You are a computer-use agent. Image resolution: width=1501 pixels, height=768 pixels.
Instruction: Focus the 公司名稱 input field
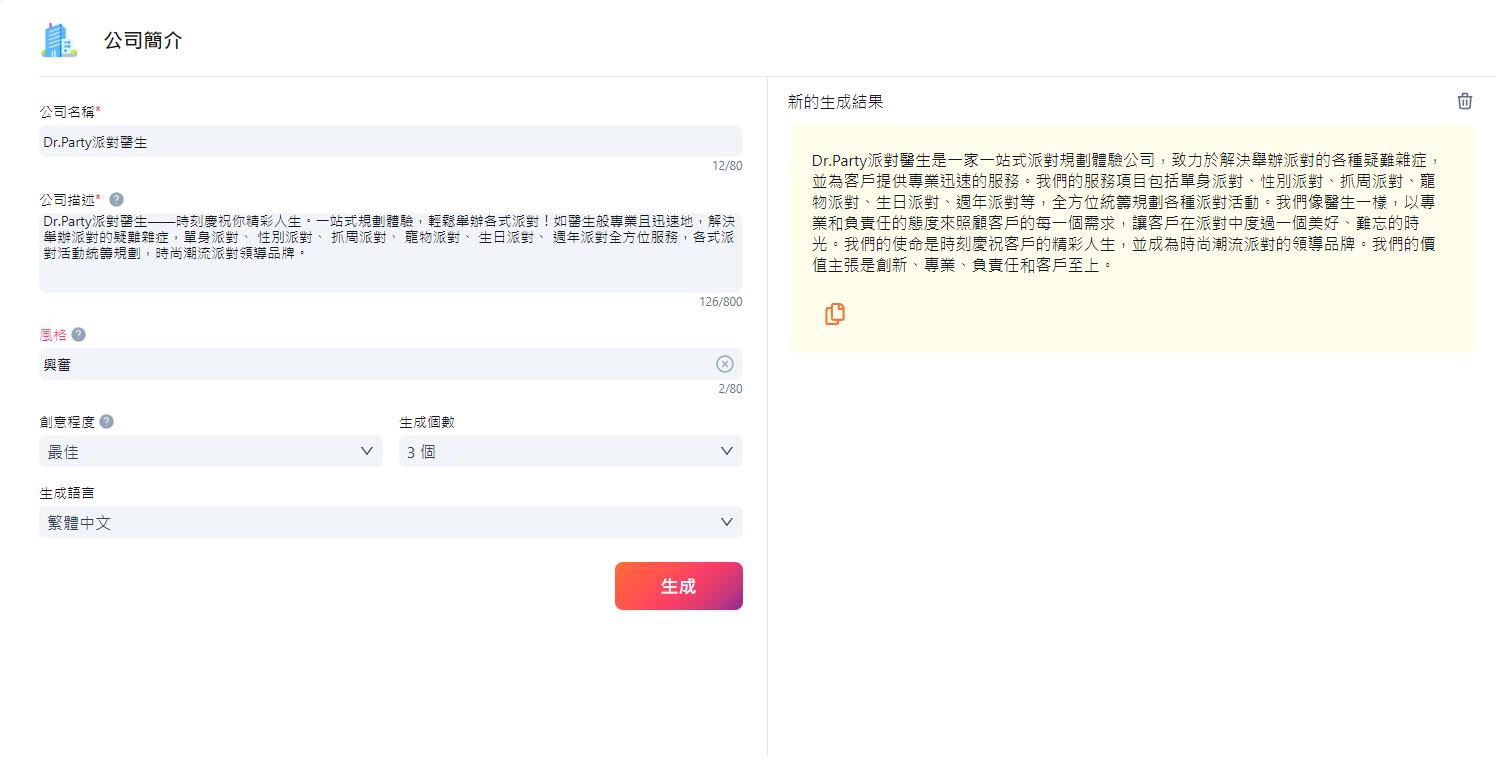(391, 141)
